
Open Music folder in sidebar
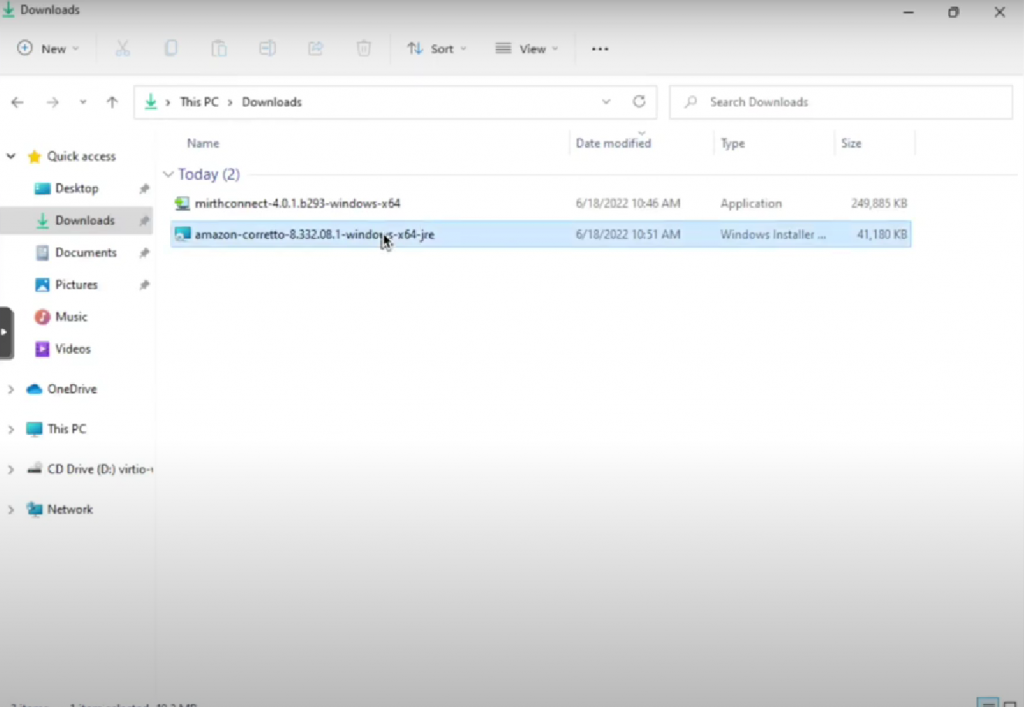point(71,317)
